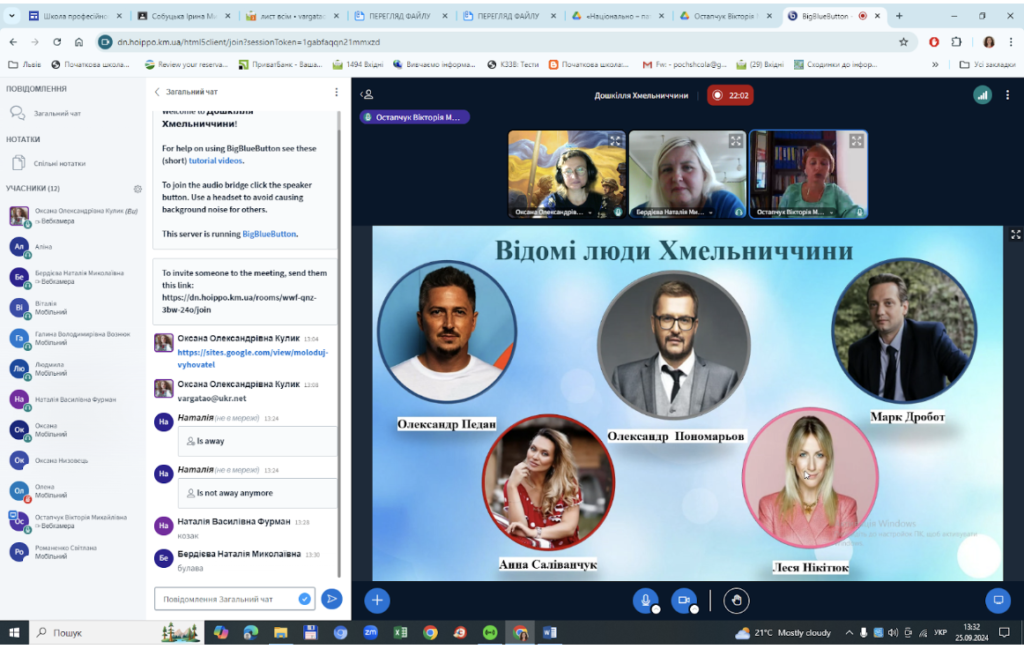Toggle the webcam sharing button
Viewport: 1024px width, 649px height.
click(684, 601)
